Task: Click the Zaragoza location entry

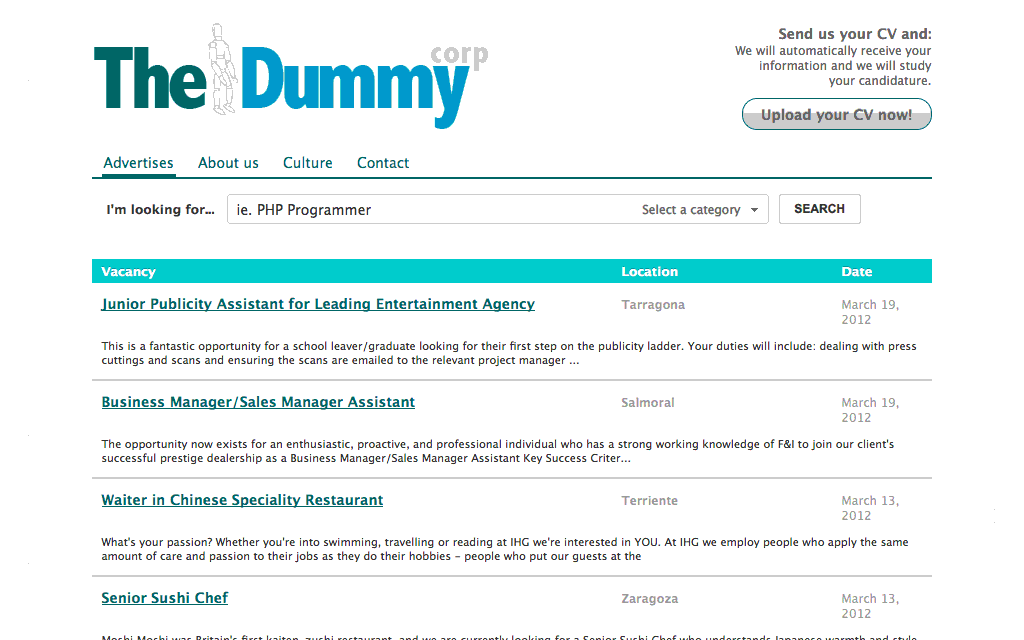Action: [650, 599]
